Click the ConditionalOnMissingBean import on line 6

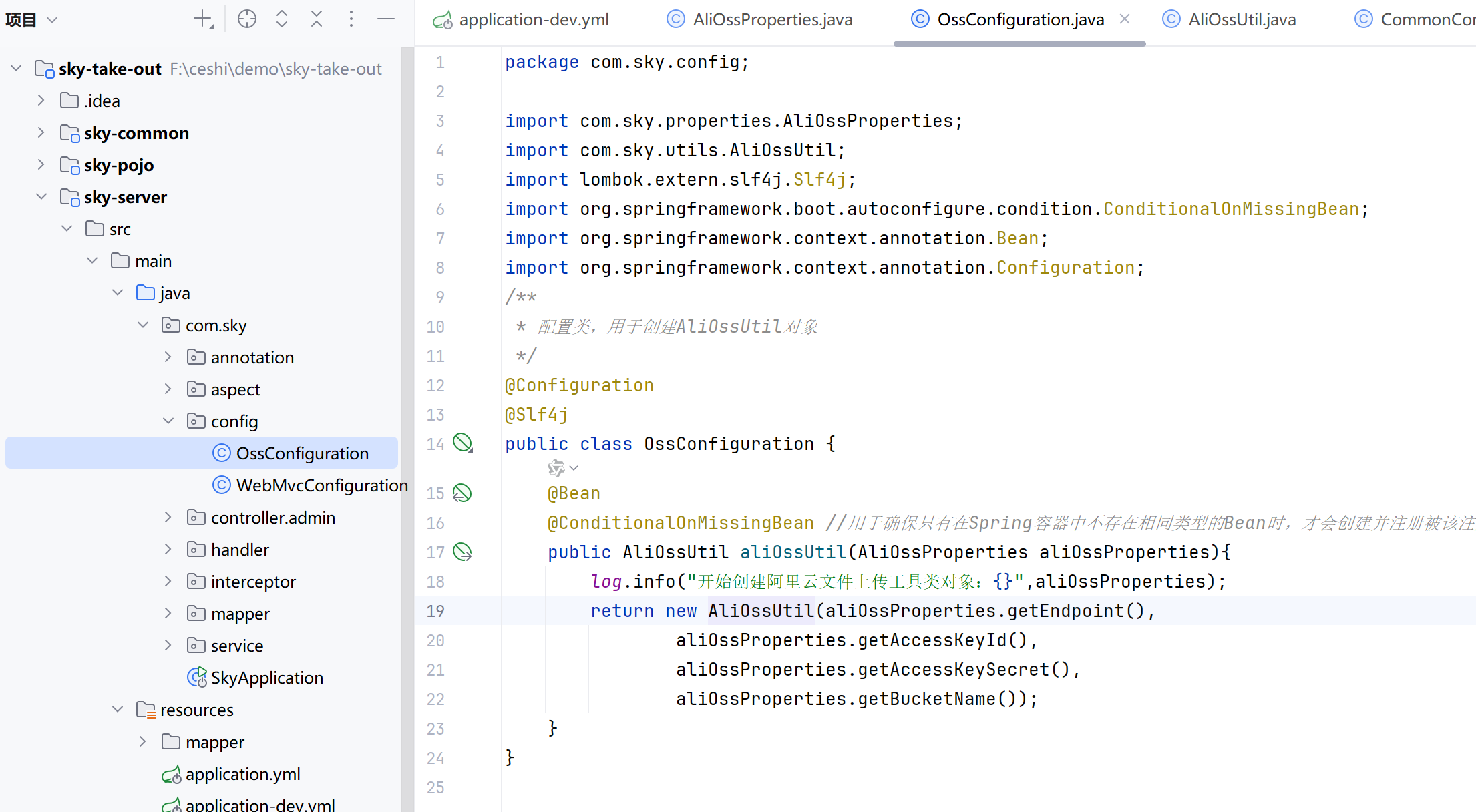point(1231,209)
